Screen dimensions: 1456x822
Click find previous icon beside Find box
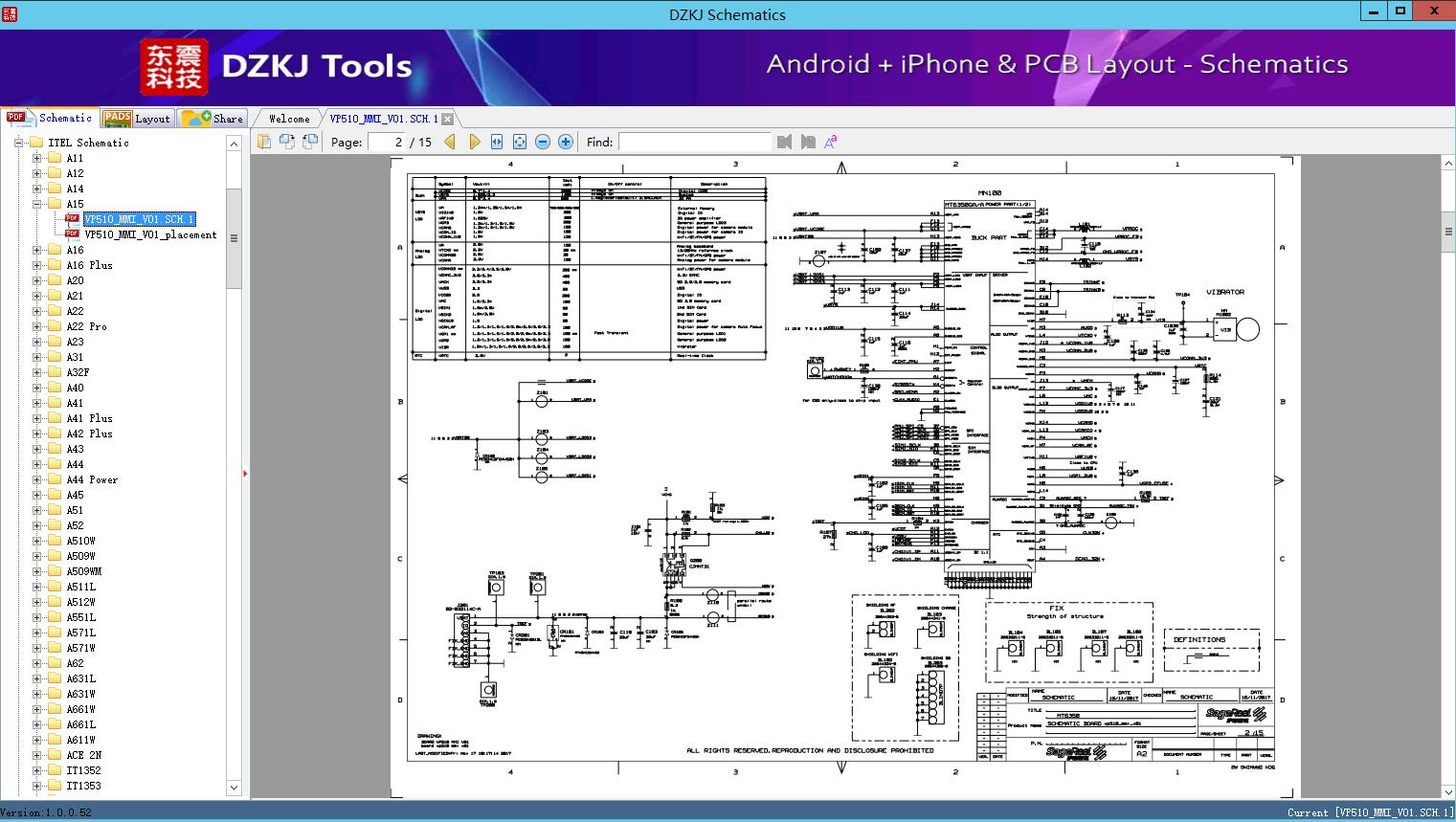click(x=785, y=142)
